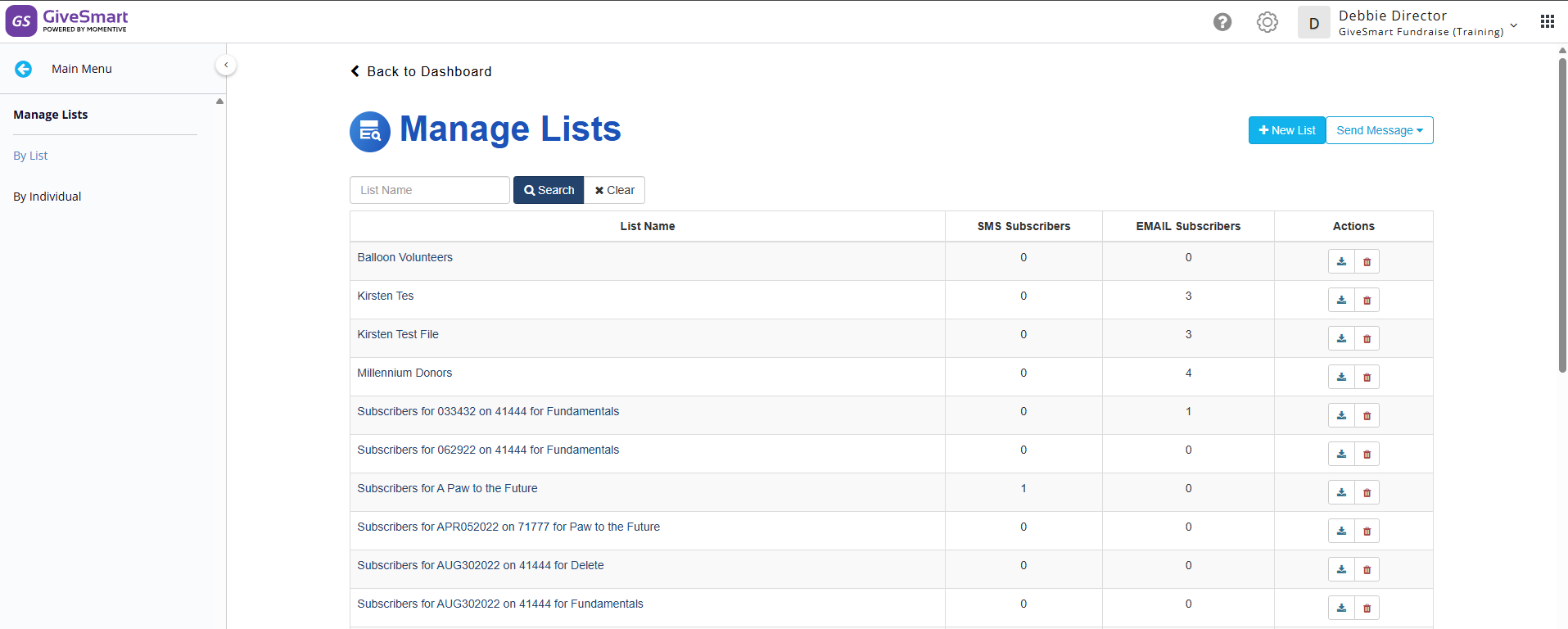The height and width of the screenshot is (629, 1568).
Task: Open Subscribers for 033432 on 41444 list
Action: (x=488, y=411)
